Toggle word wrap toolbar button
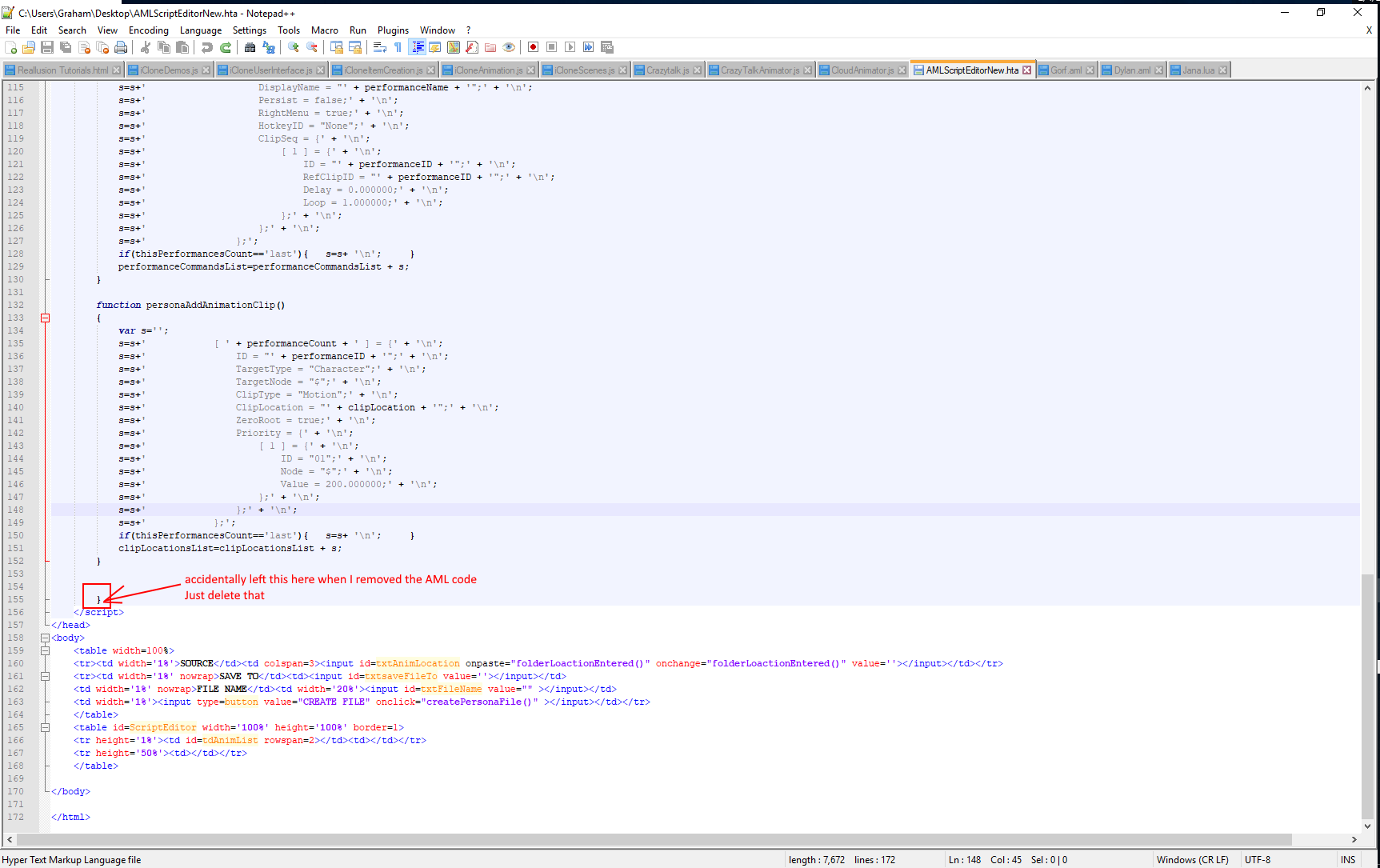Screen dimensions: 1380x868 380,48
